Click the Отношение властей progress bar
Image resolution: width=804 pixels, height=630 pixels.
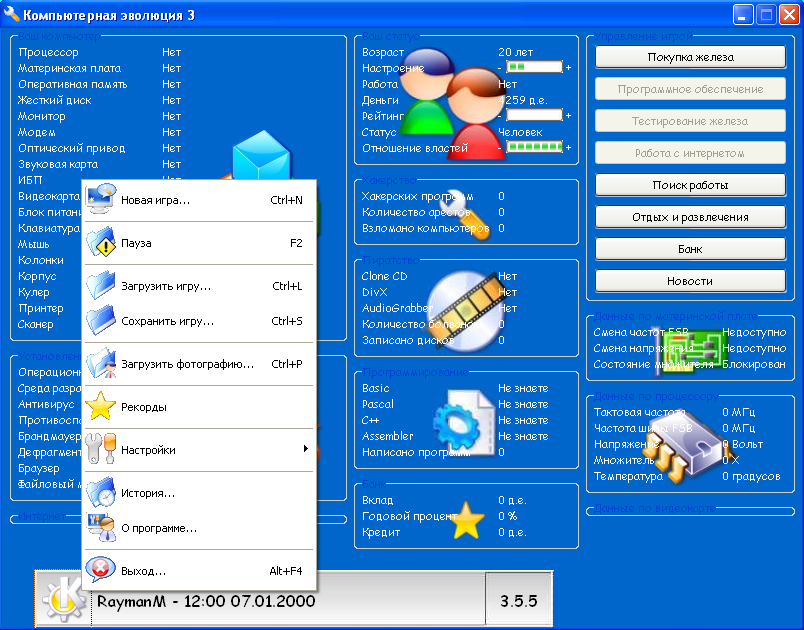534,148
